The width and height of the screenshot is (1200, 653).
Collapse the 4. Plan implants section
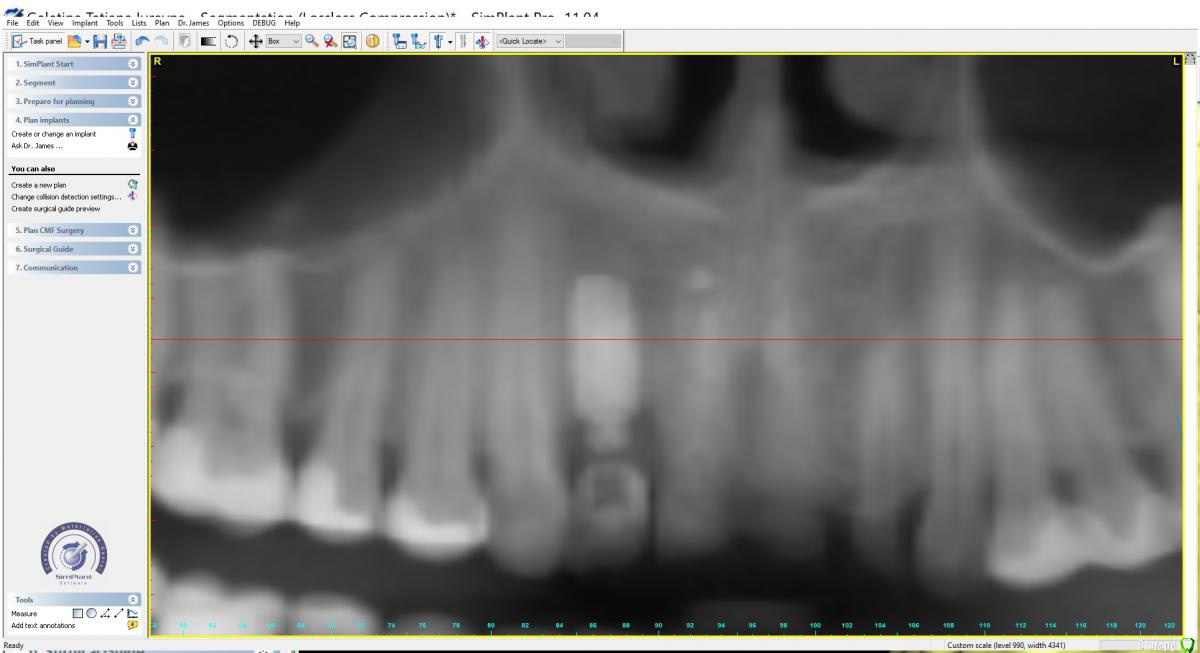(x=134, y=120)
